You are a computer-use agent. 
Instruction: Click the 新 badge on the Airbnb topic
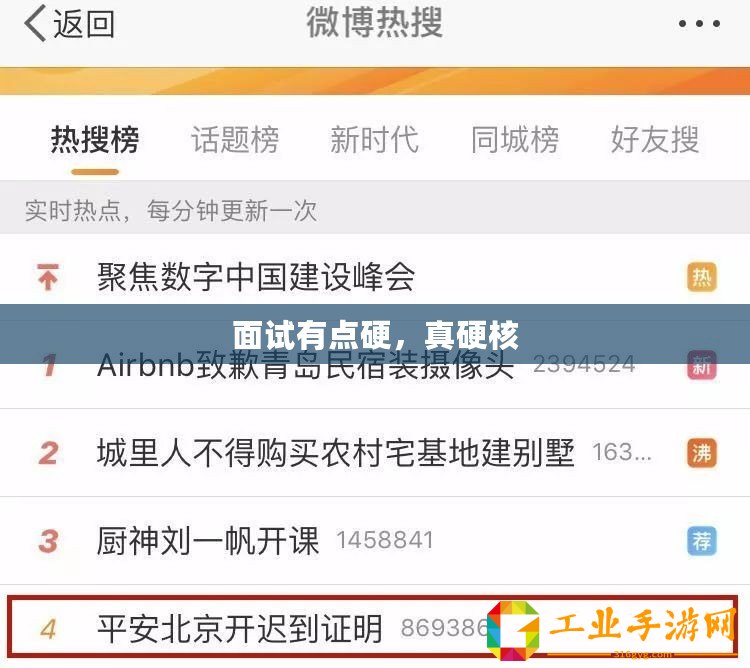pyautogui.click(x=702, y=366)
